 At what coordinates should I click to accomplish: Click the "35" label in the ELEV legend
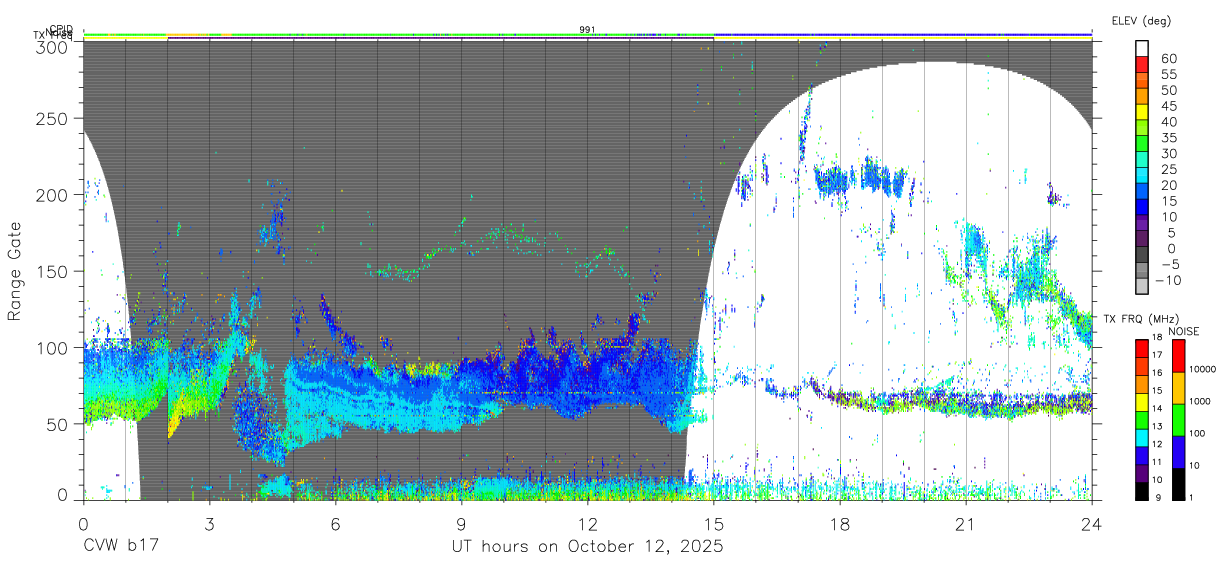coord(1168,138)
